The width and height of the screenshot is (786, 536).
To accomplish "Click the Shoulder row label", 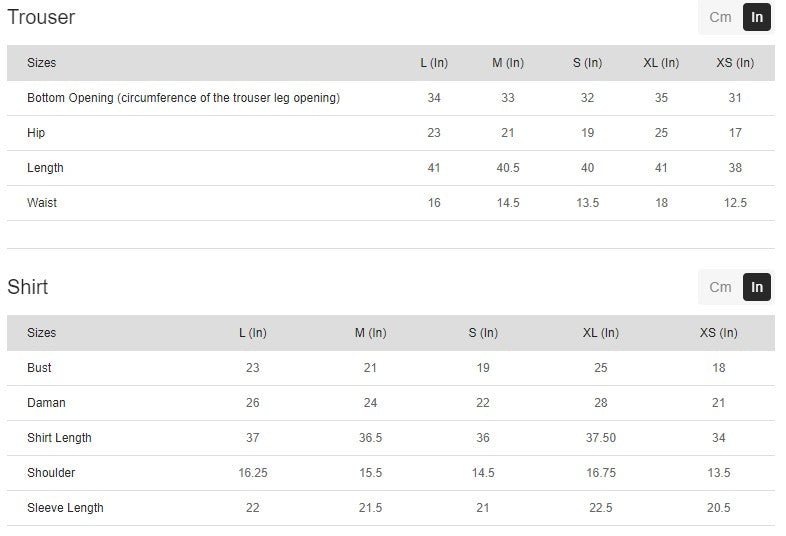I will click(51, 473).
